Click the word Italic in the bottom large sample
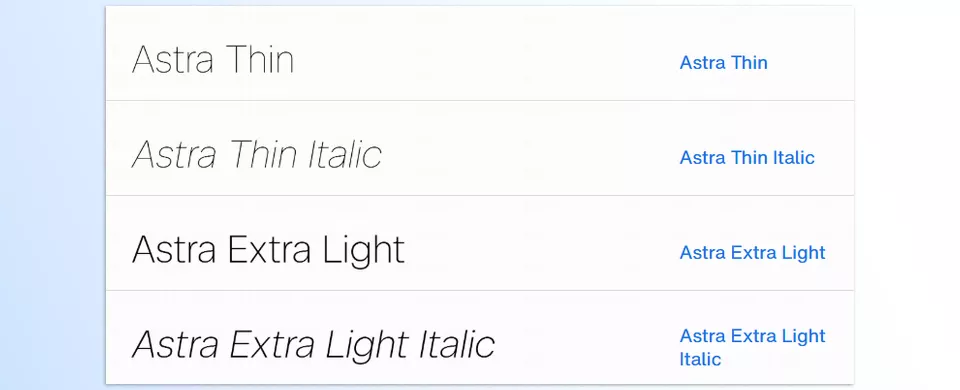The width and height of the screenshot is (960, 390). pos(456,345)
